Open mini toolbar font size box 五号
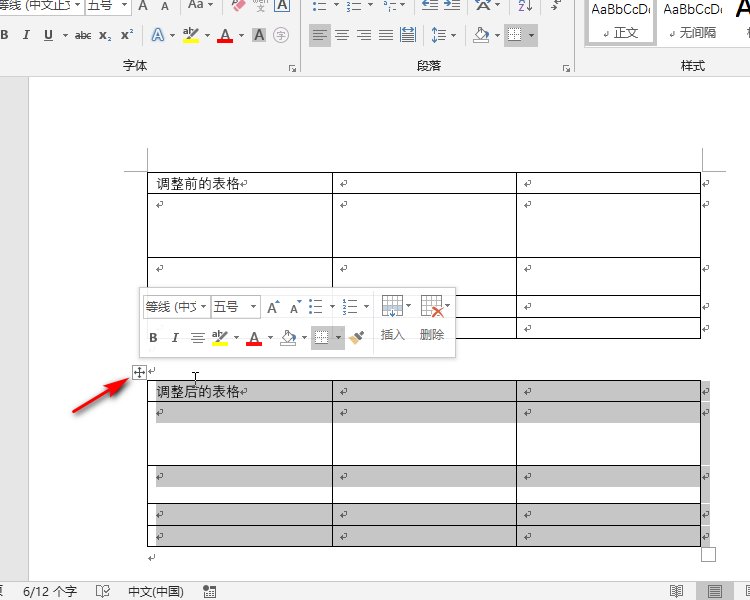Image resolution: width=750 pixels, height=600 pixels. click(x=236, y=306)
